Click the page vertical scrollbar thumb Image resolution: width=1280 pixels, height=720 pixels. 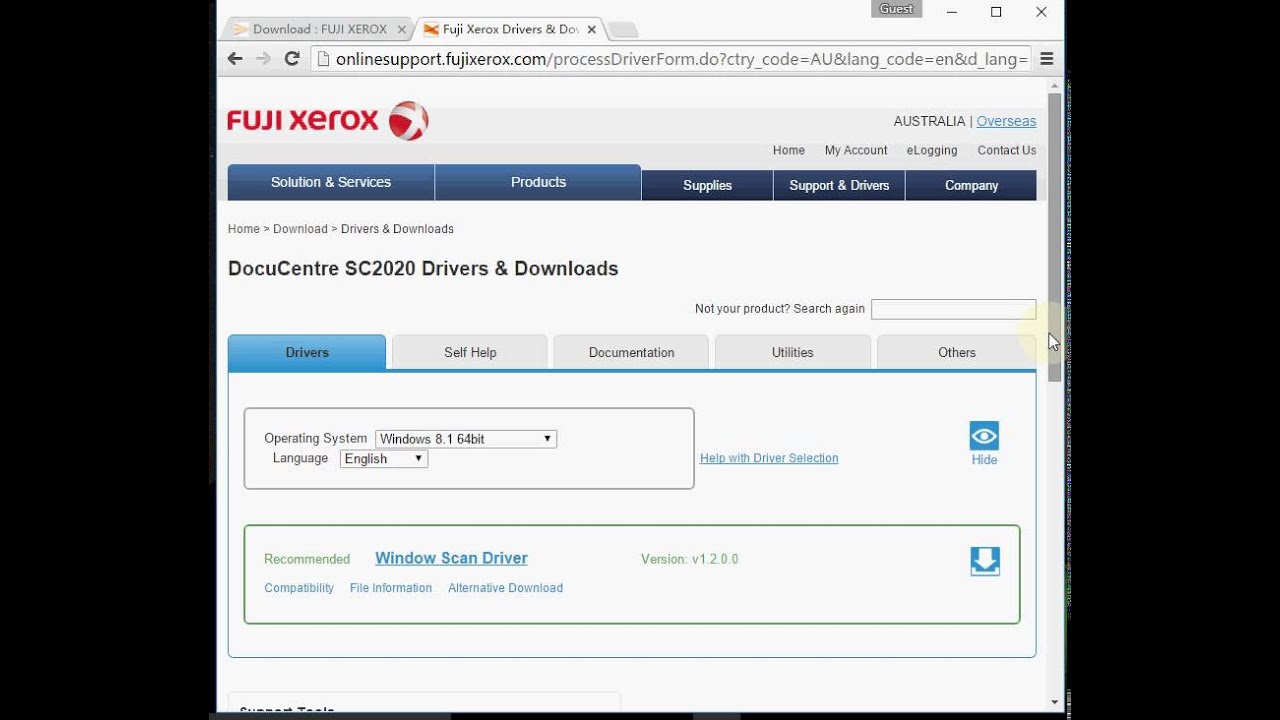pyautogui.click(x=1054, y=237)
